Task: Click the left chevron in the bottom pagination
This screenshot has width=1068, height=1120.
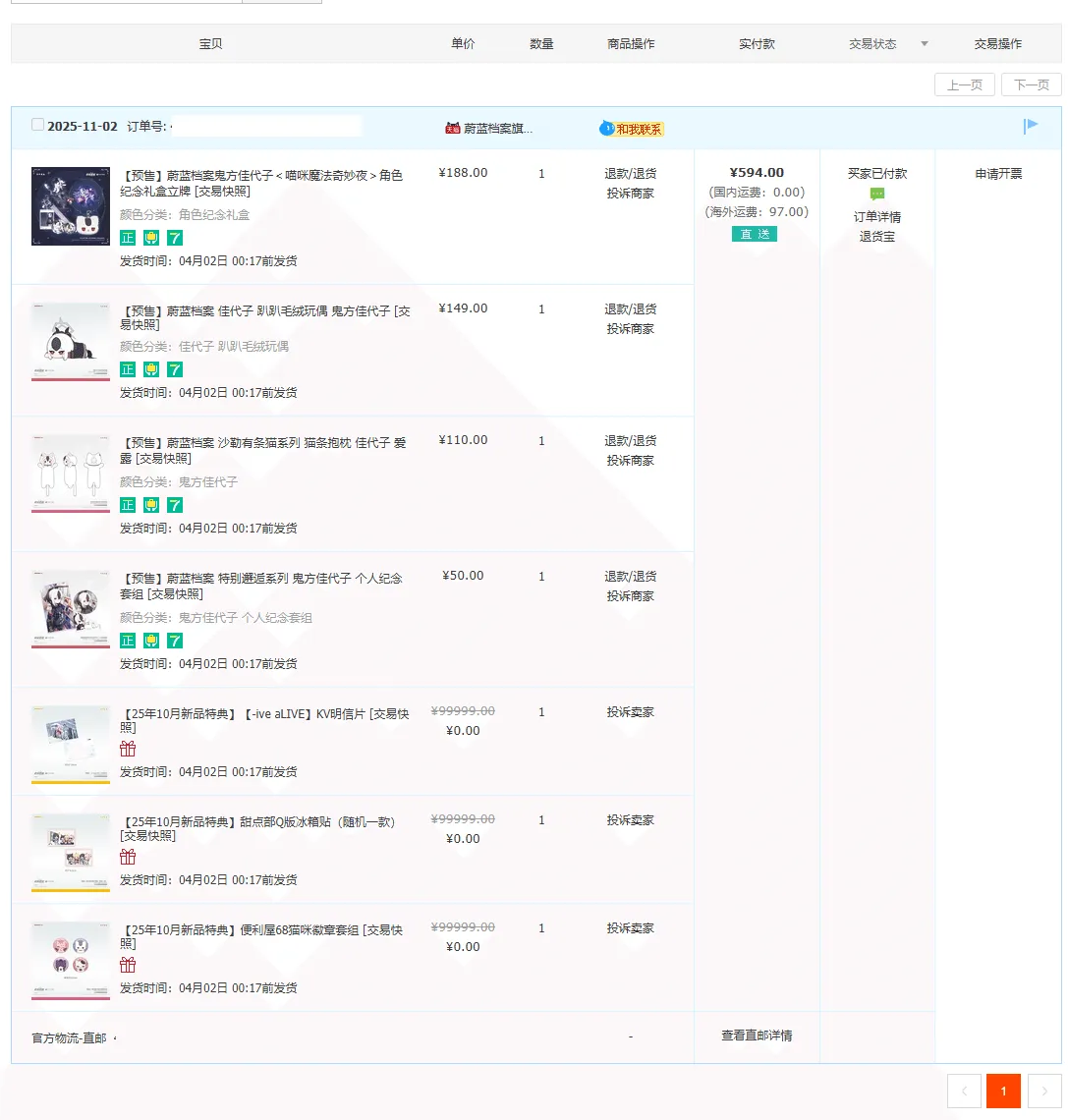Action: tap(964, 1091)
